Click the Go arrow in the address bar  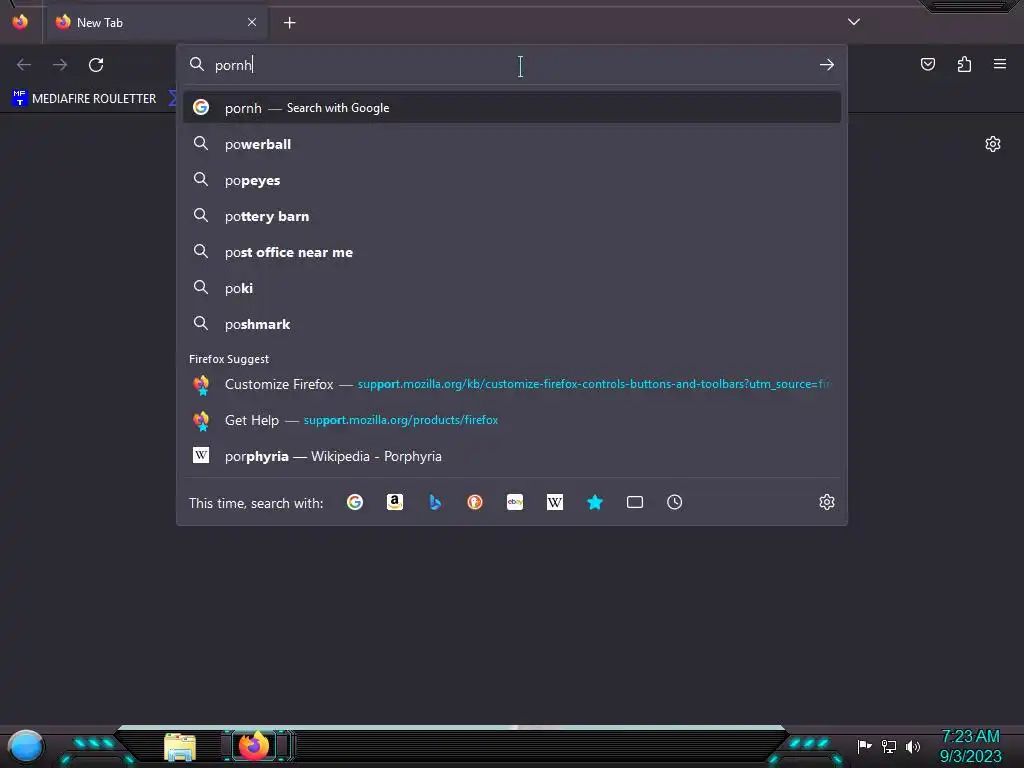coord(827,65)
